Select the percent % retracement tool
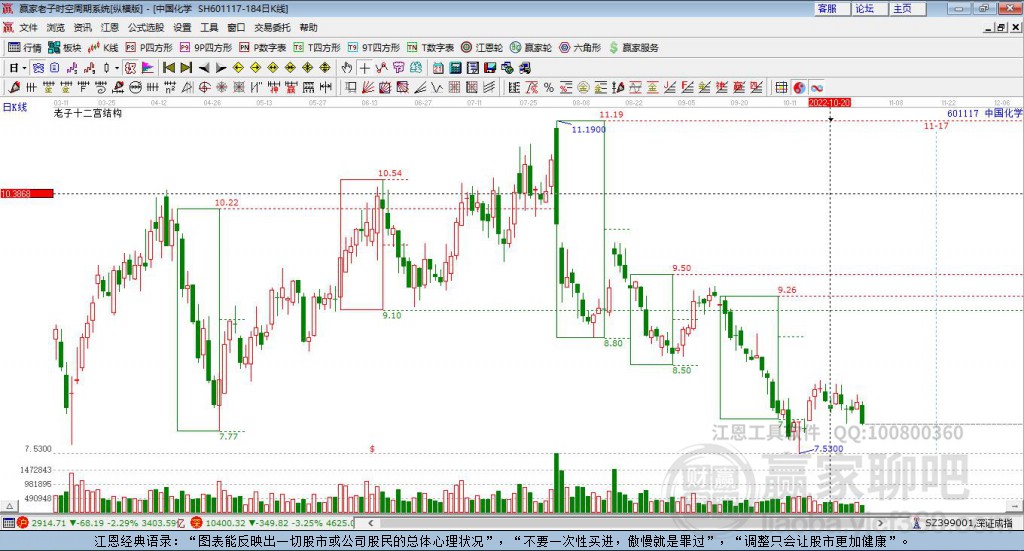The height and width of the screenshot is (551, 1024). pyautogui.click(x=549, y=87)
